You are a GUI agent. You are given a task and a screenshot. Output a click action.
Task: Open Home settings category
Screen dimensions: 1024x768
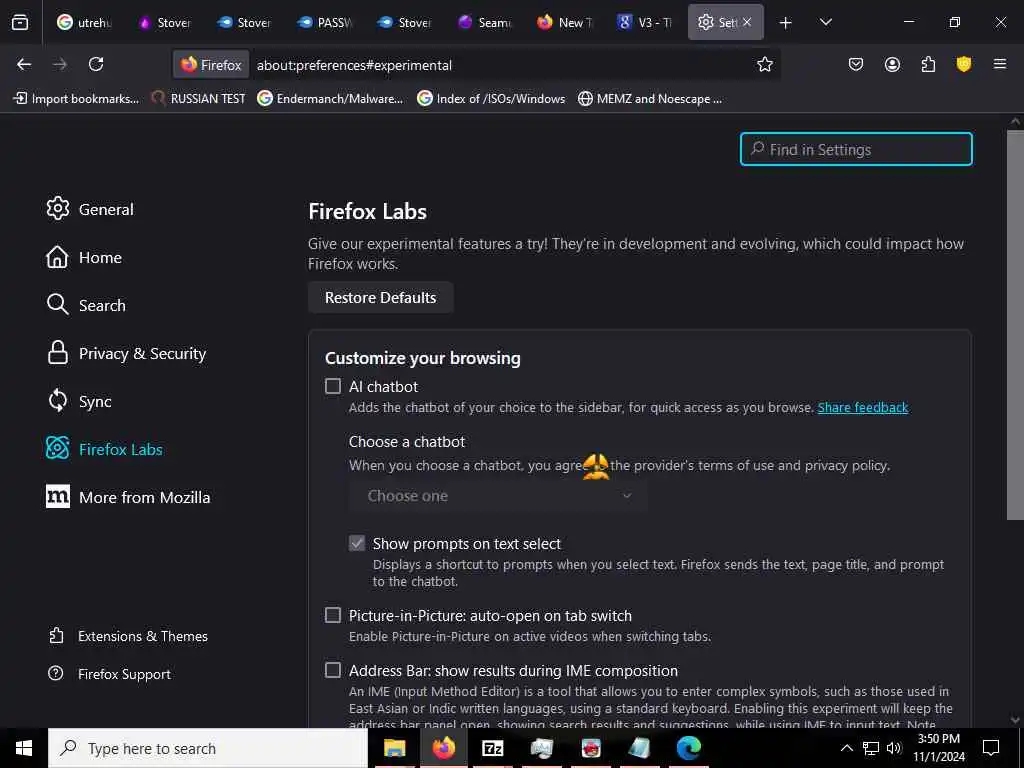click(x=84, y=257)
